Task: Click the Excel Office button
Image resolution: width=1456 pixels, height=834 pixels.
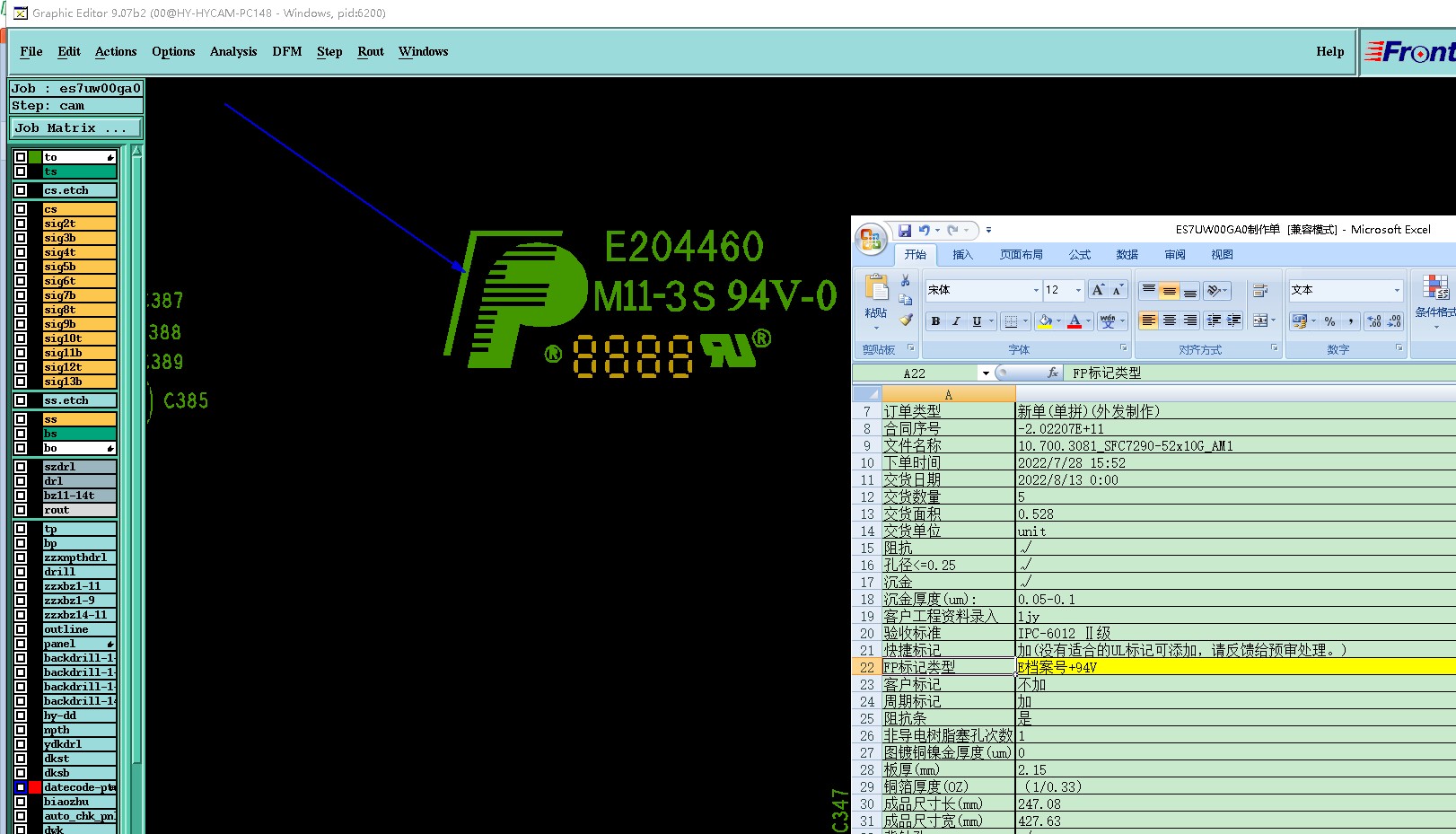Action: tap(871, 240)
